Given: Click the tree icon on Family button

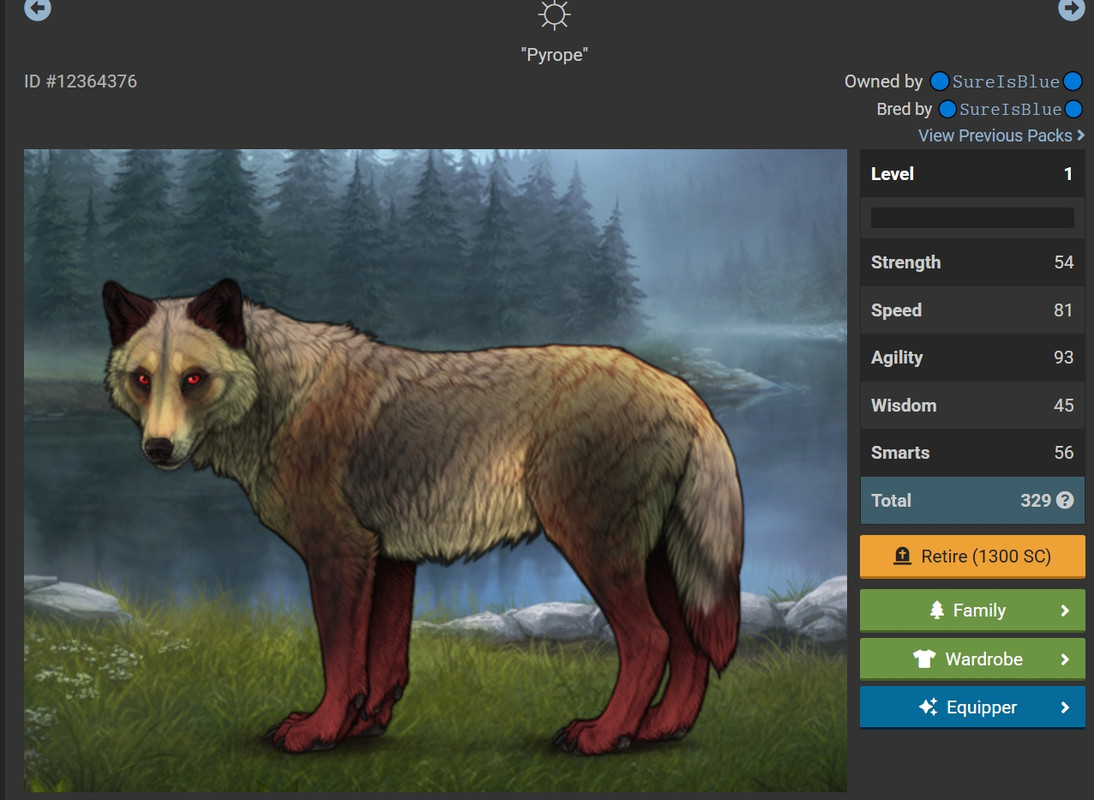Looking at the screenshot, I should click(936, 610).
